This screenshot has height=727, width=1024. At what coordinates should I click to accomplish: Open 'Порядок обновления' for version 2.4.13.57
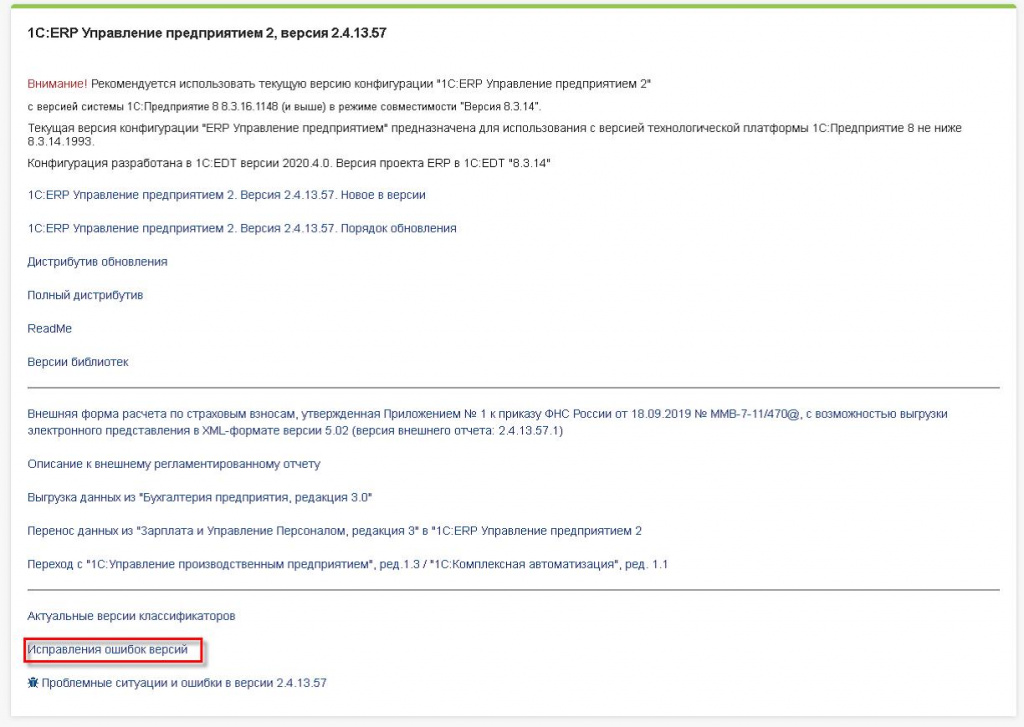coord(243,228)
